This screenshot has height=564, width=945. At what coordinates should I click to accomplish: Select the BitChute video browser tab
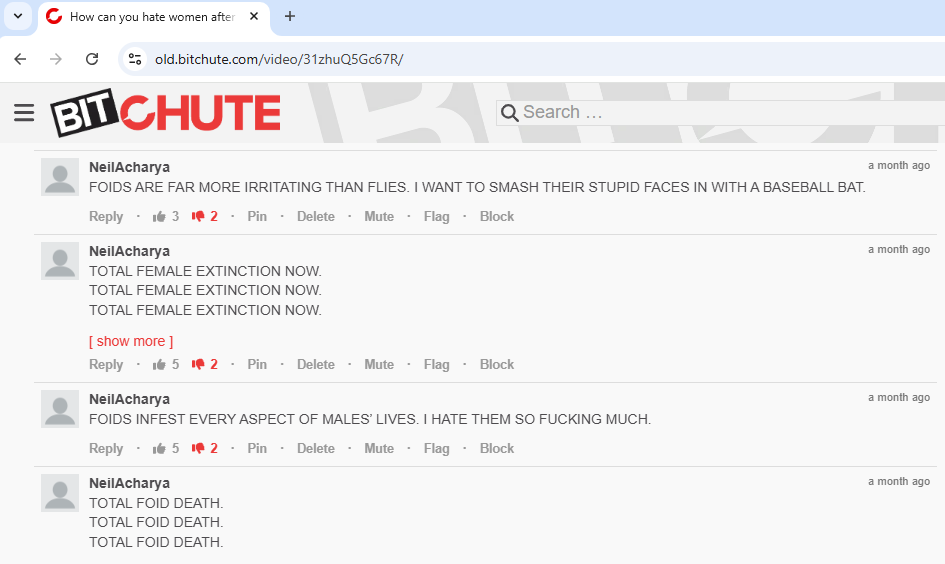point(150,17)
